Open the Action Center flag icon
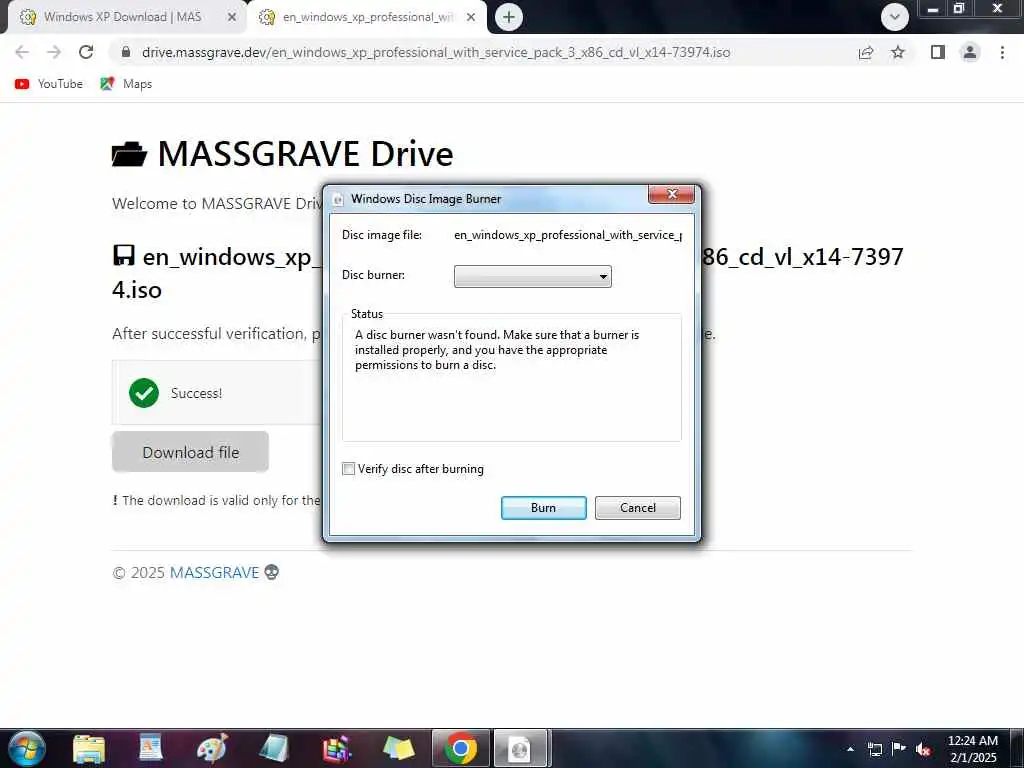The width and height of the screenshot is (1024, 768). [x=899, y=748]
